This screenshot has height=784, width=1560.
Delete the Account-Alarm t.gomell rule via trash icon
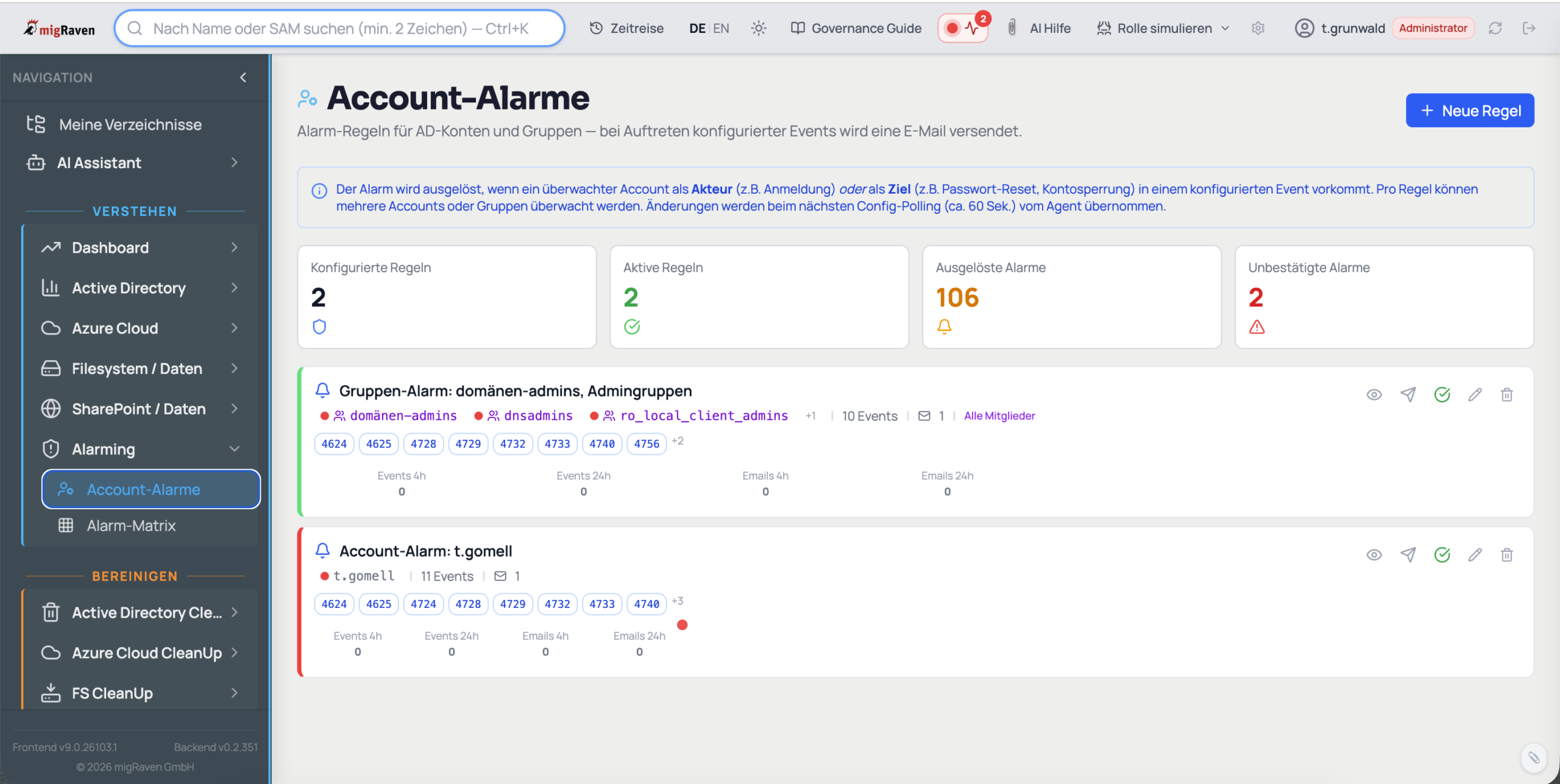(1506, 555)
